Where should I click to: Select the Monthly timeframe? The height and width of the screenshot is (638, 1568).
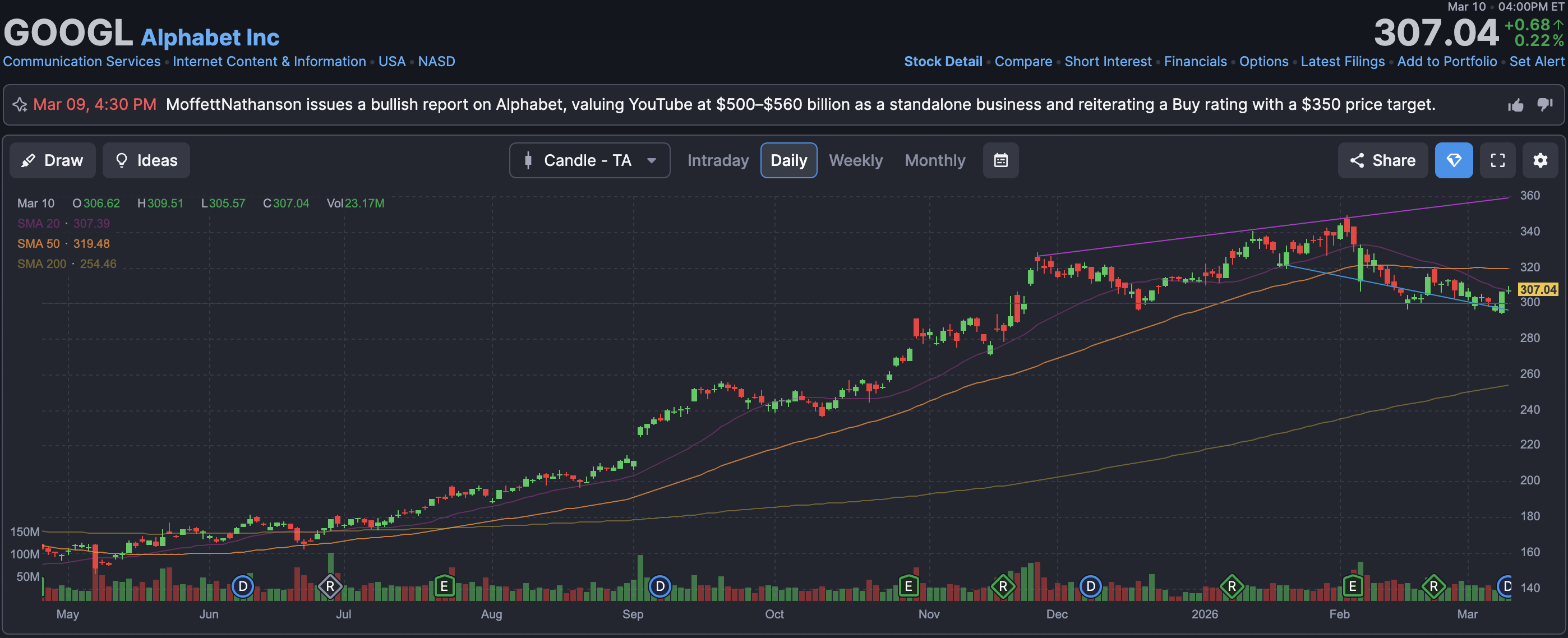click(x=934, y=161)
